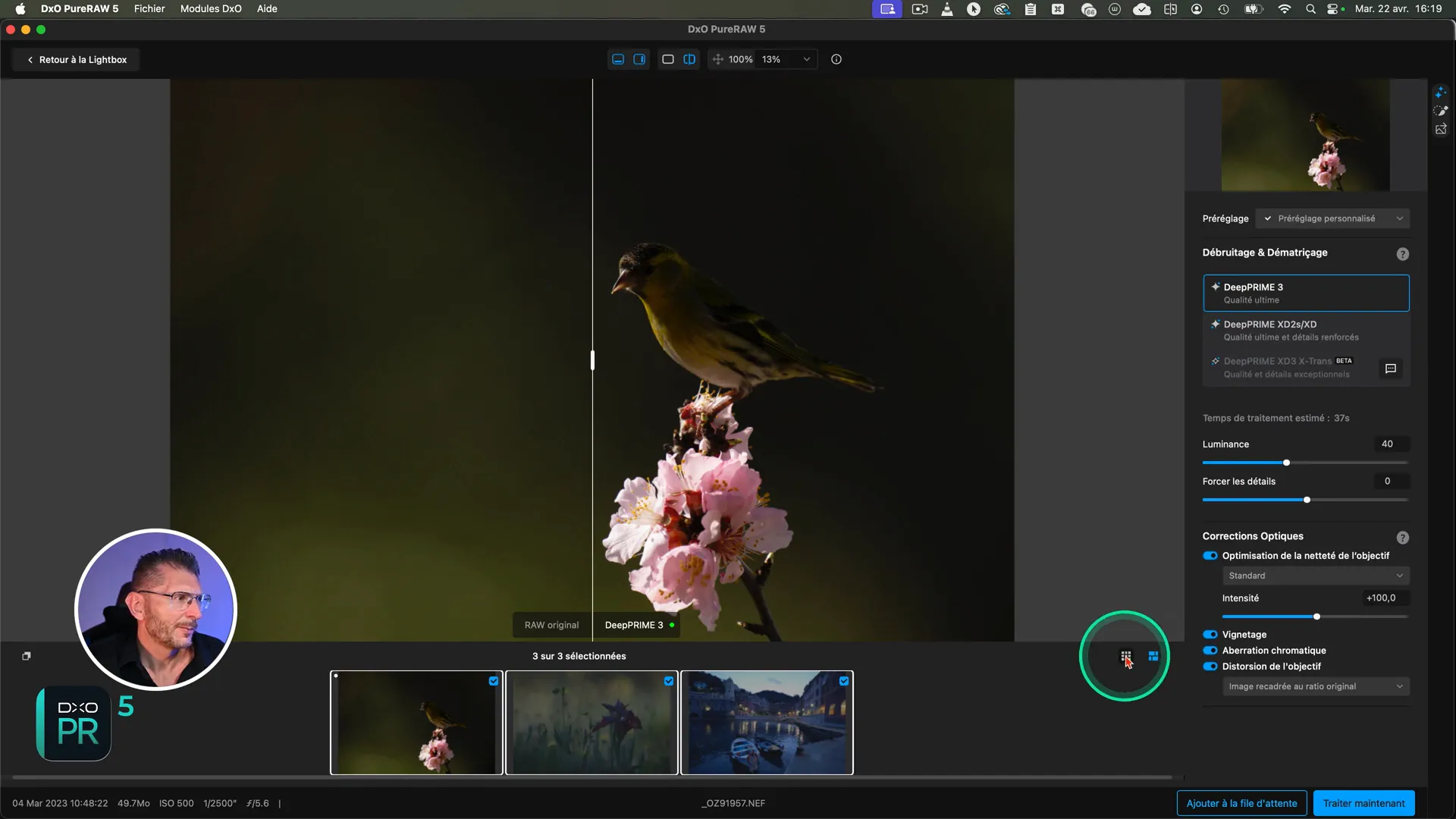Select the DeepPRIME XD2s/XD denoising option
This screenshot has width=1456, height=819.
pyautogui.click(x=1306, y=330)
